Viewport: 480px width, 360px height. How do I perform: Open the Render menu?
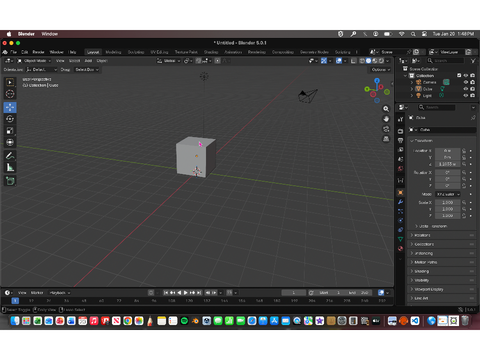(x=38, y=52)
